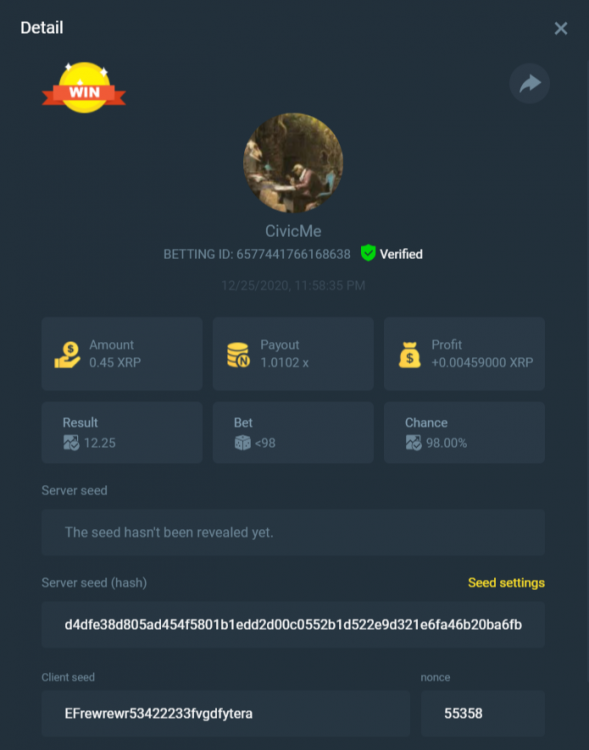Click the Result chart icon

click(71, 443)
